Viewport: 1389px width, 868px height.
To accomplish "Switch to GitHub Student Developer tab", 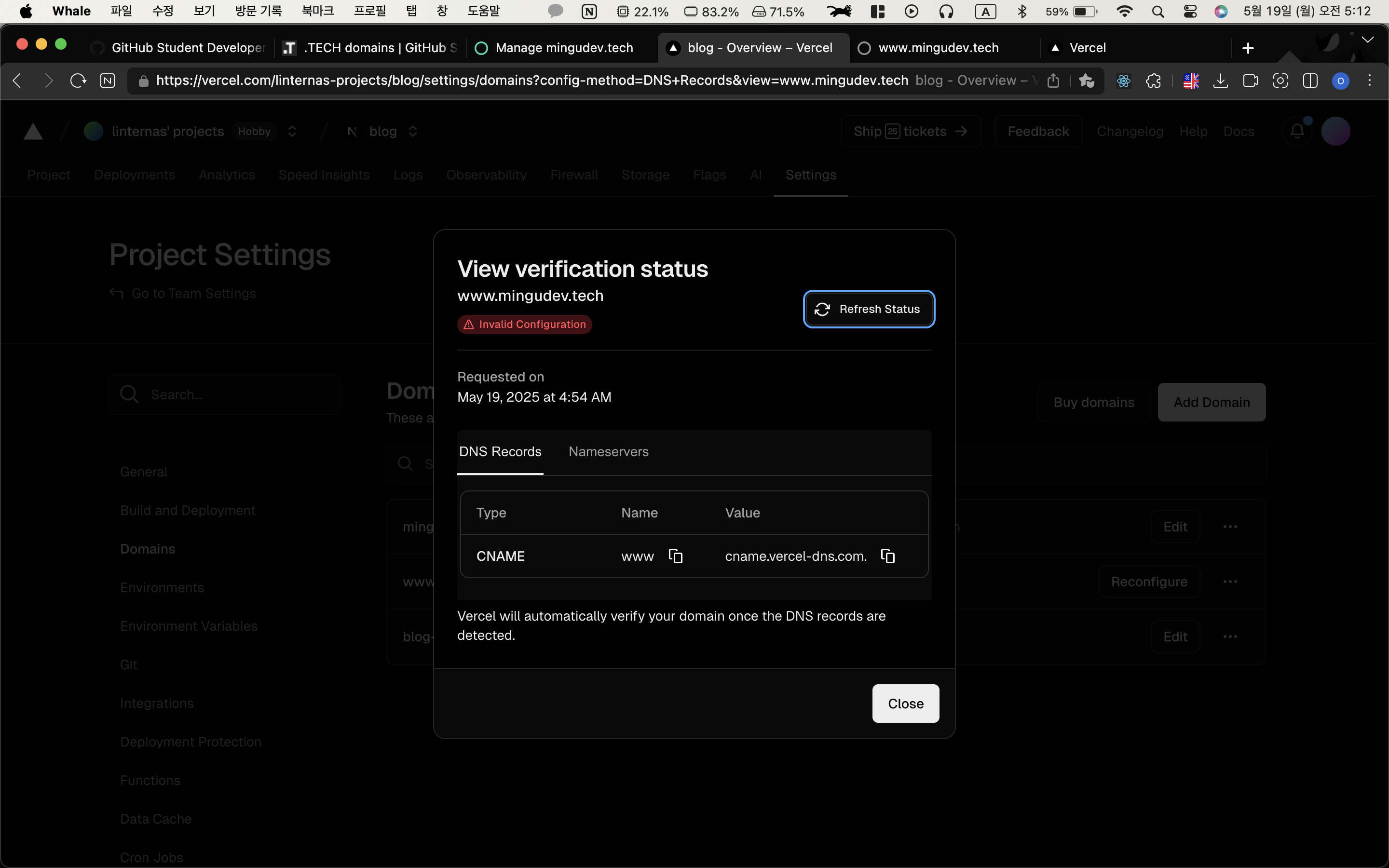I will (x=178, y=48).
